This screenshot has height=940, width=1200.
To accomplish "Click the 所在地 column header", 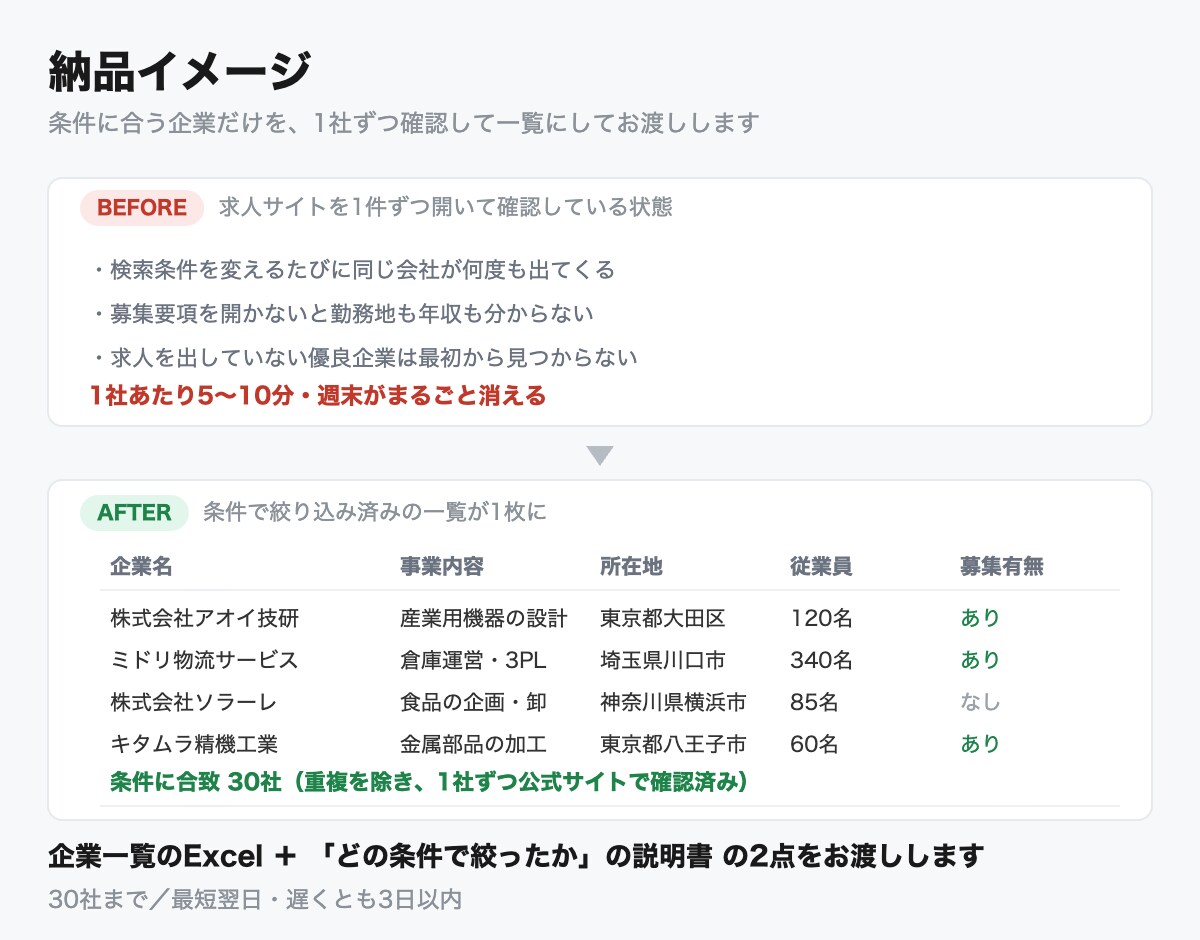I will (631, 567).
